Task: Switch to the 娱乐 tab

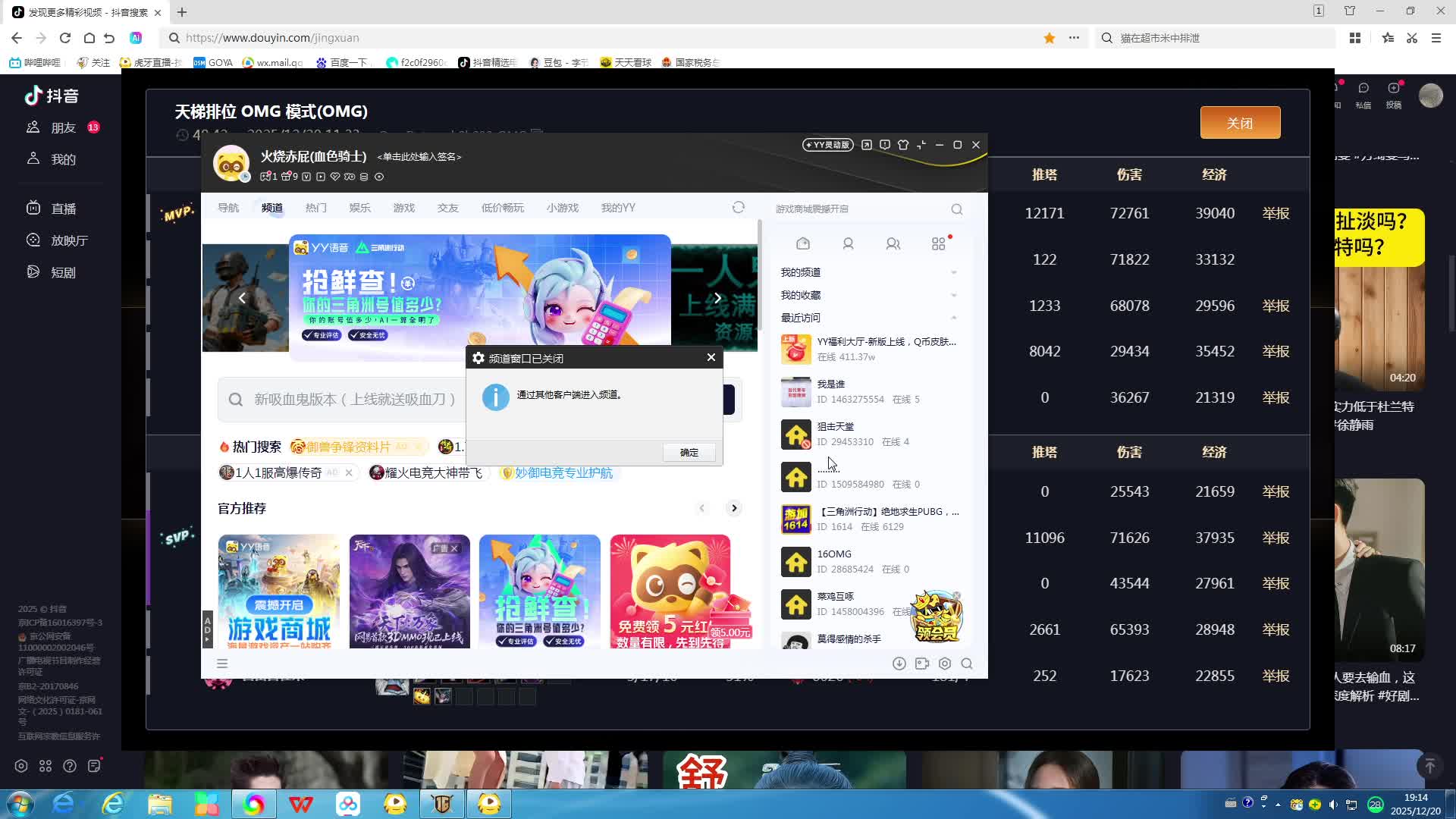Action: tap(359, 208)
